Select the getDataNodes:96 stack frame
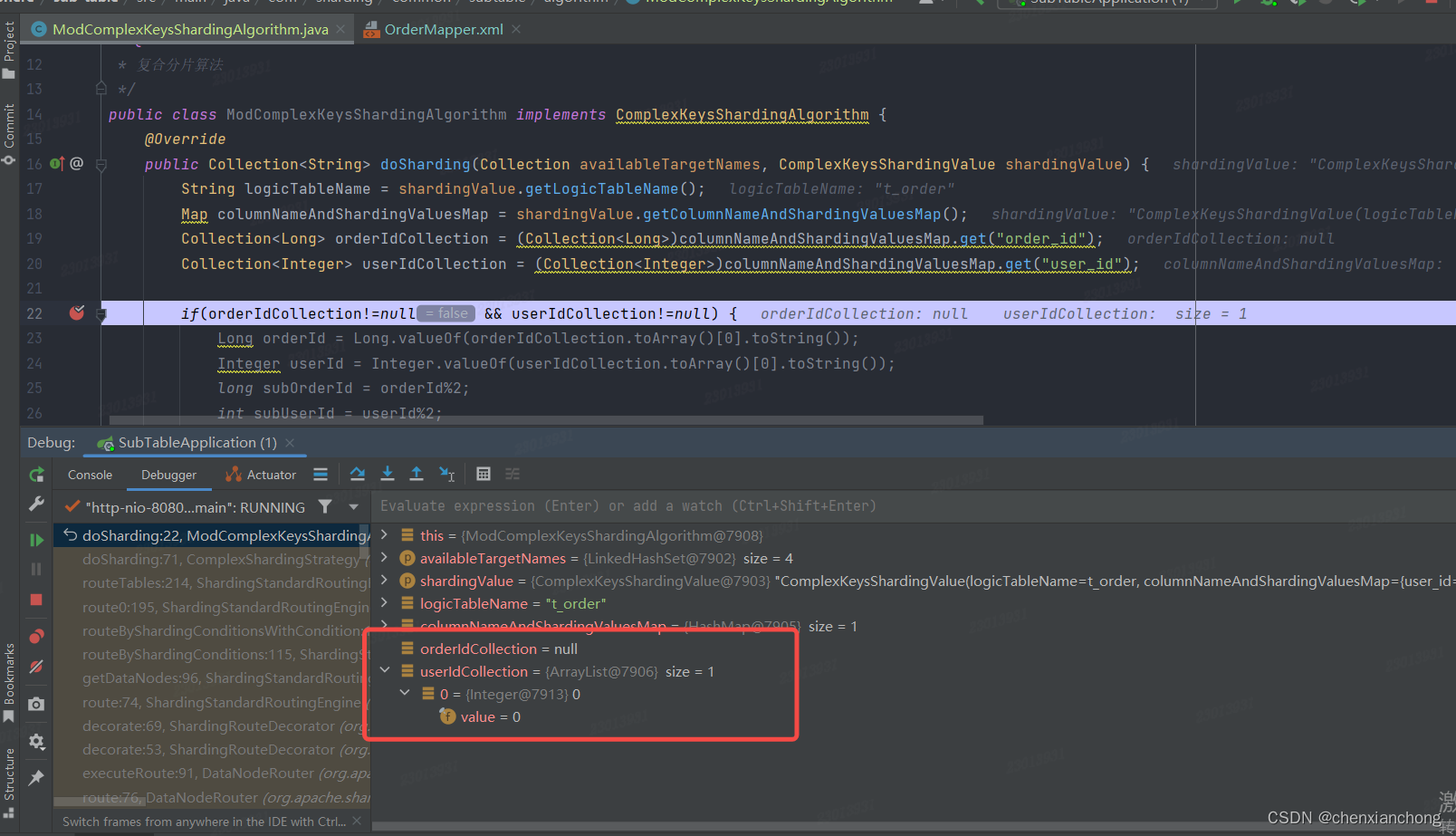This screenshot has height=836, width=1456. click(212, 678)
